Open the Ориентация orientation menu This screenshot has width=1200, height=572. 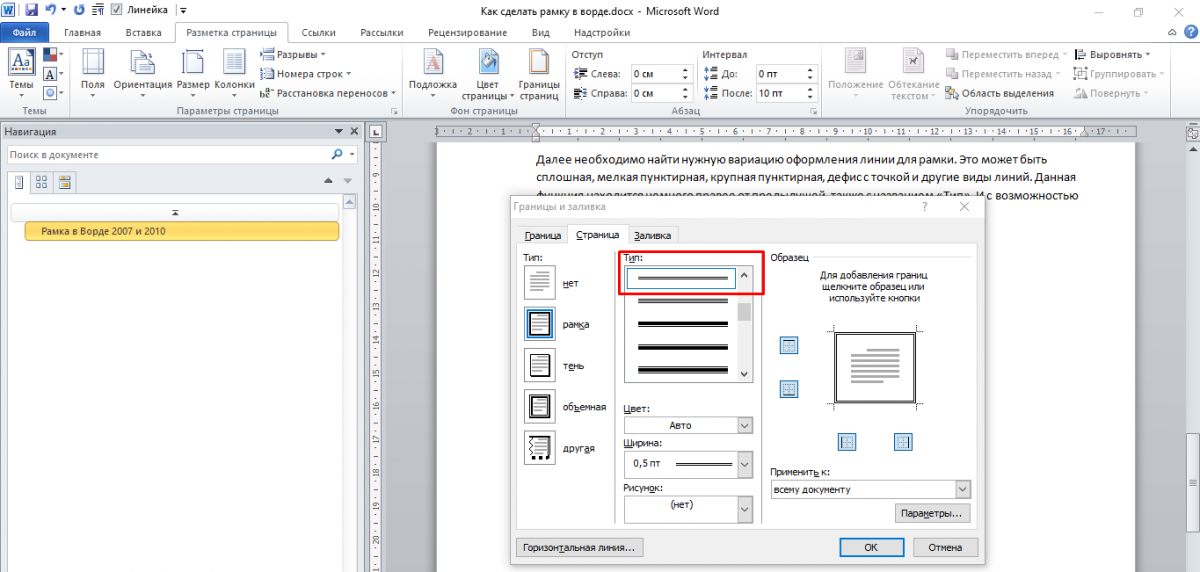143,71
